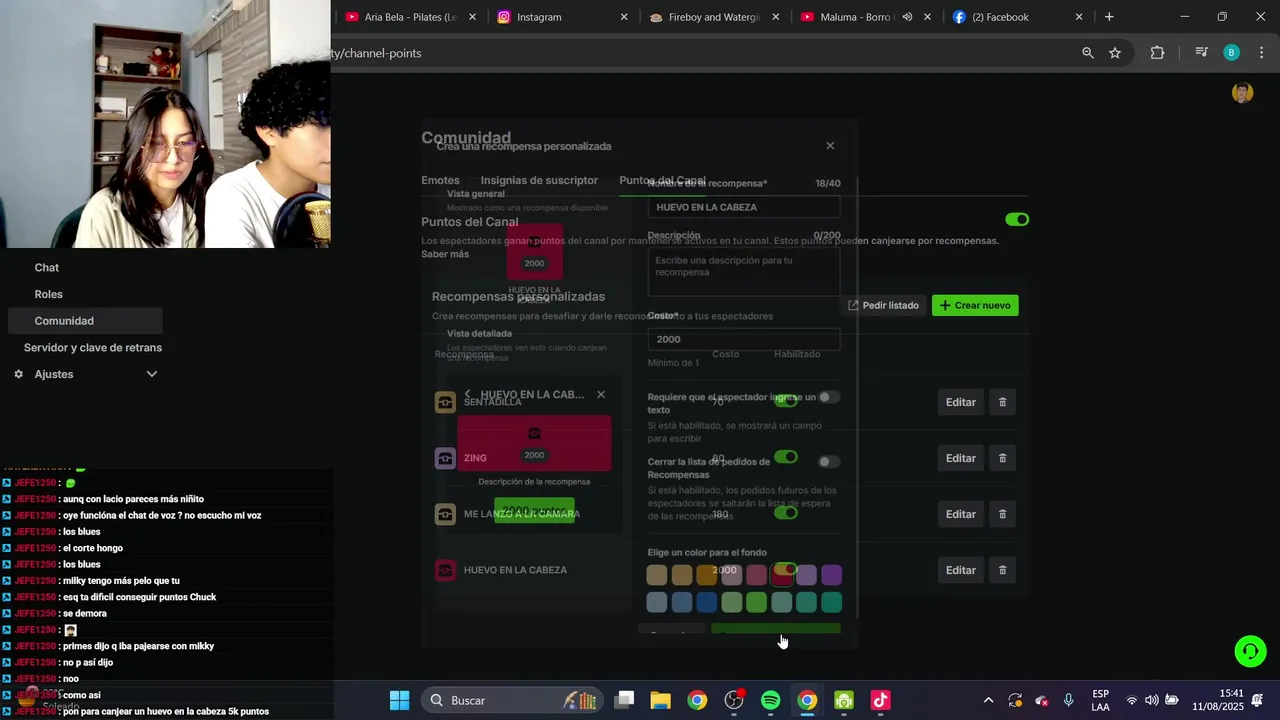
Task: Switch to Fireboy and Watergirl tab
Action: click(x=714, y=17)
